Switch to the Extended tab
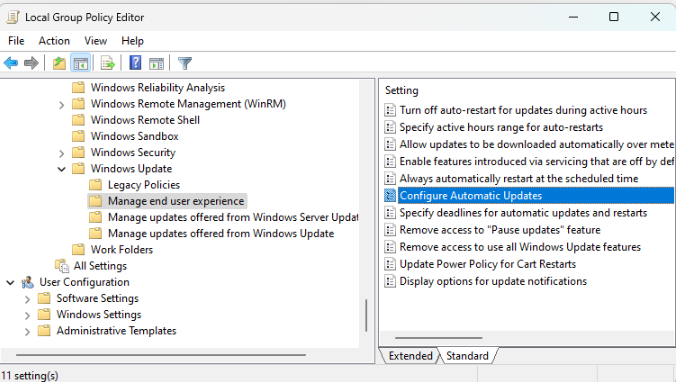Viewport: 680px width, 382px height. pos(410,356)
